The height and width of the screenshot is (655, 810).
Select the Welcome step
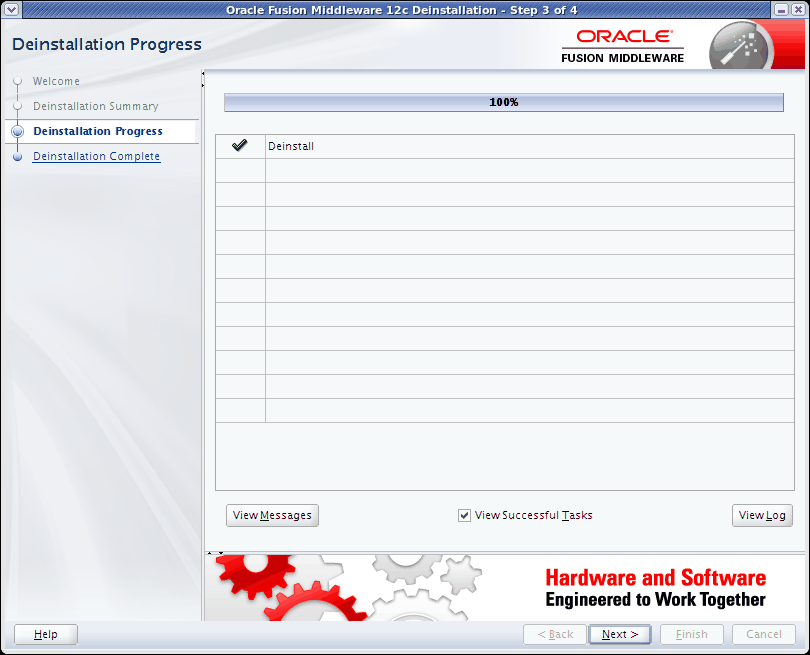pos(56,81)
